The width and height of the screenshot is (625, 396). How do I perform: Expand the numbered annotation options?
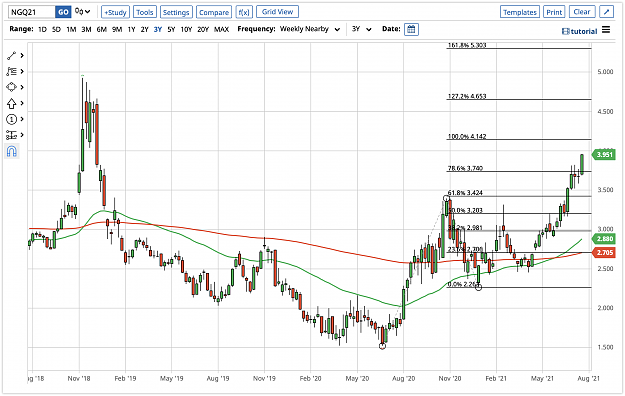[22, 119]
